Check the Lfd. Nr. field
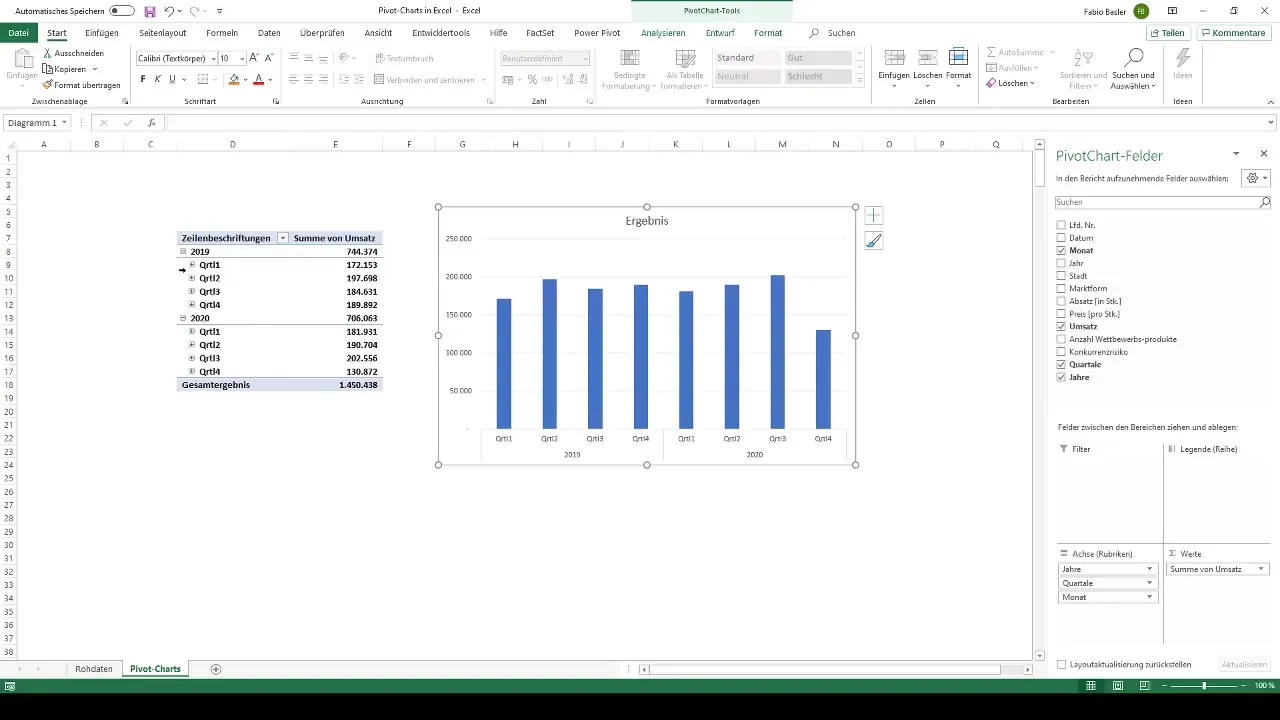 [x=1061, y=225]
